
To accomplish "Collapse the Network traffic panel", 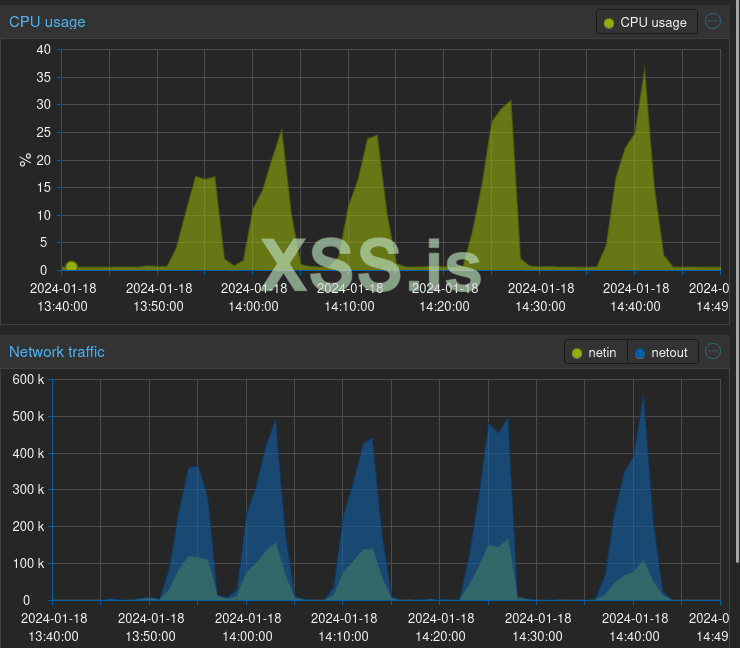I will (713, 351).
